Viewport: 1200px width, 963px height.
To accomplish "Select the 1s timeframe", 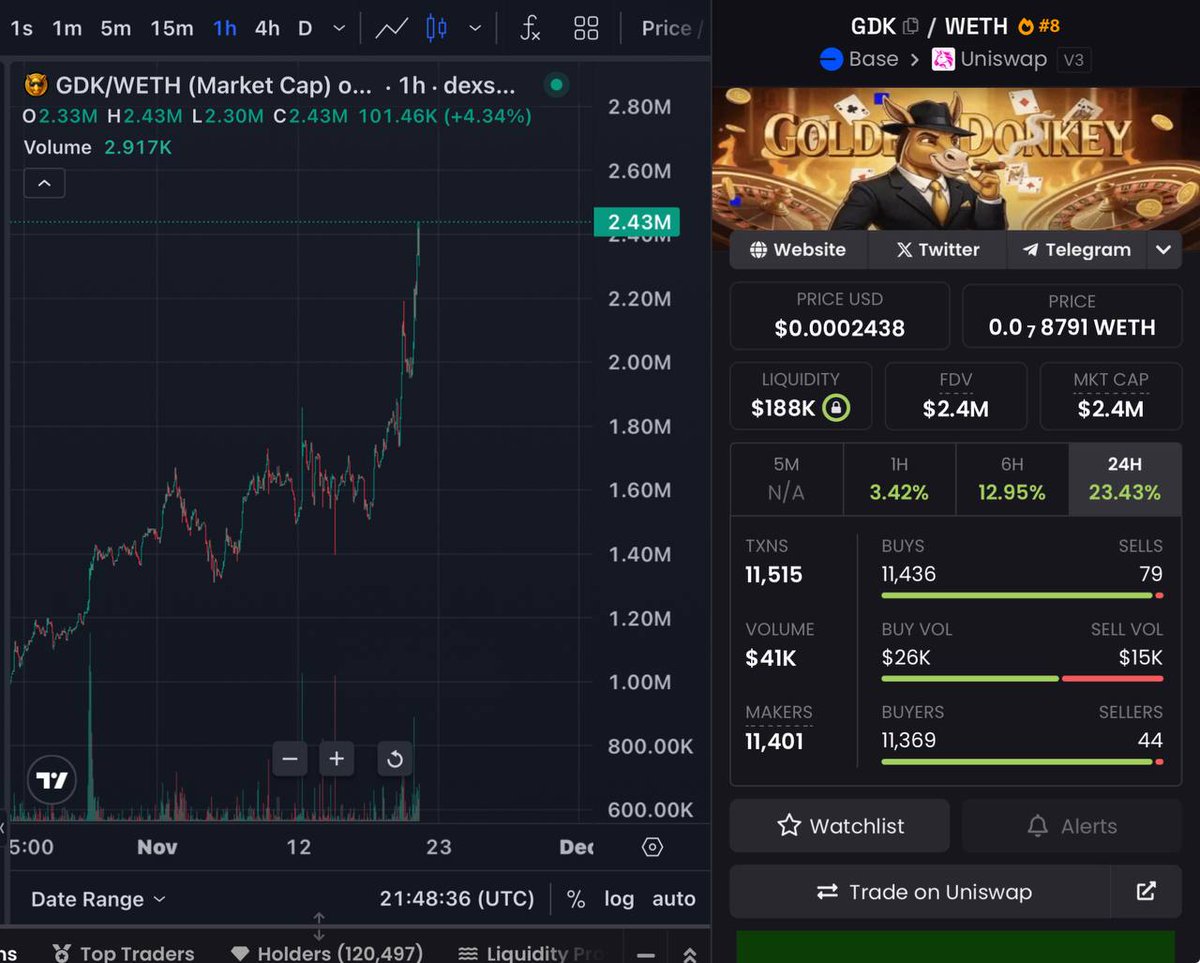I will coord(21,28).
